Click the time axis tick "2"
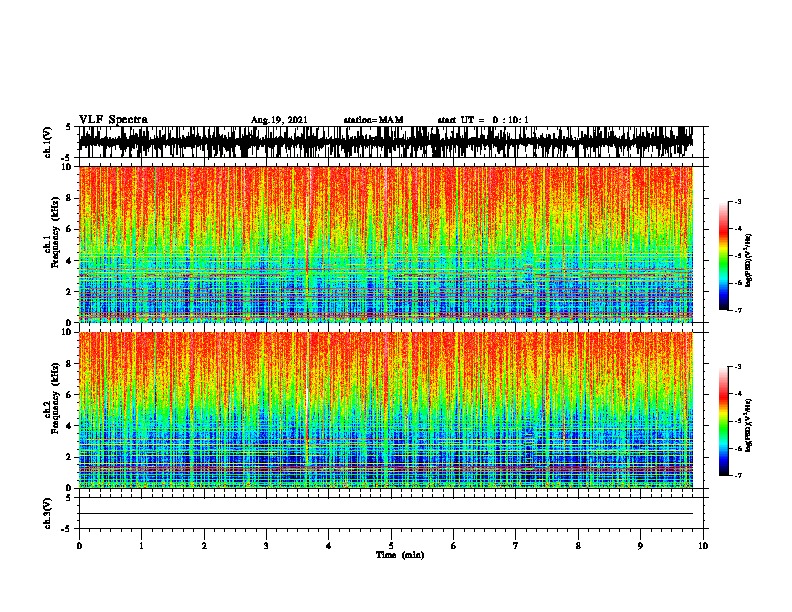This screenshot has height=612, width=792. (204, 546)
